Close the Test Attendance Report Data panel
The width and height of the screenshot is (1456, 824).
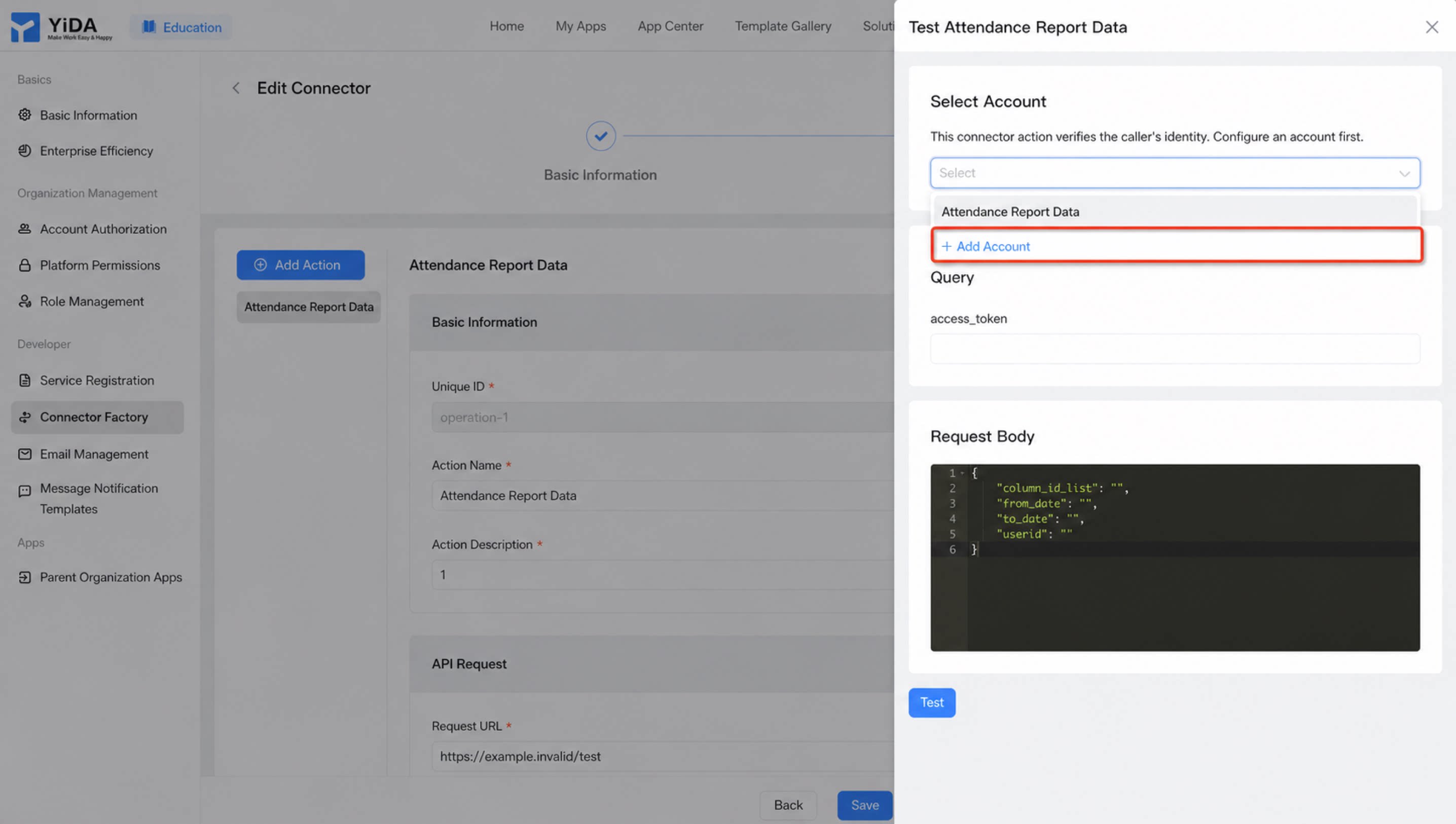coord(1432,27)
